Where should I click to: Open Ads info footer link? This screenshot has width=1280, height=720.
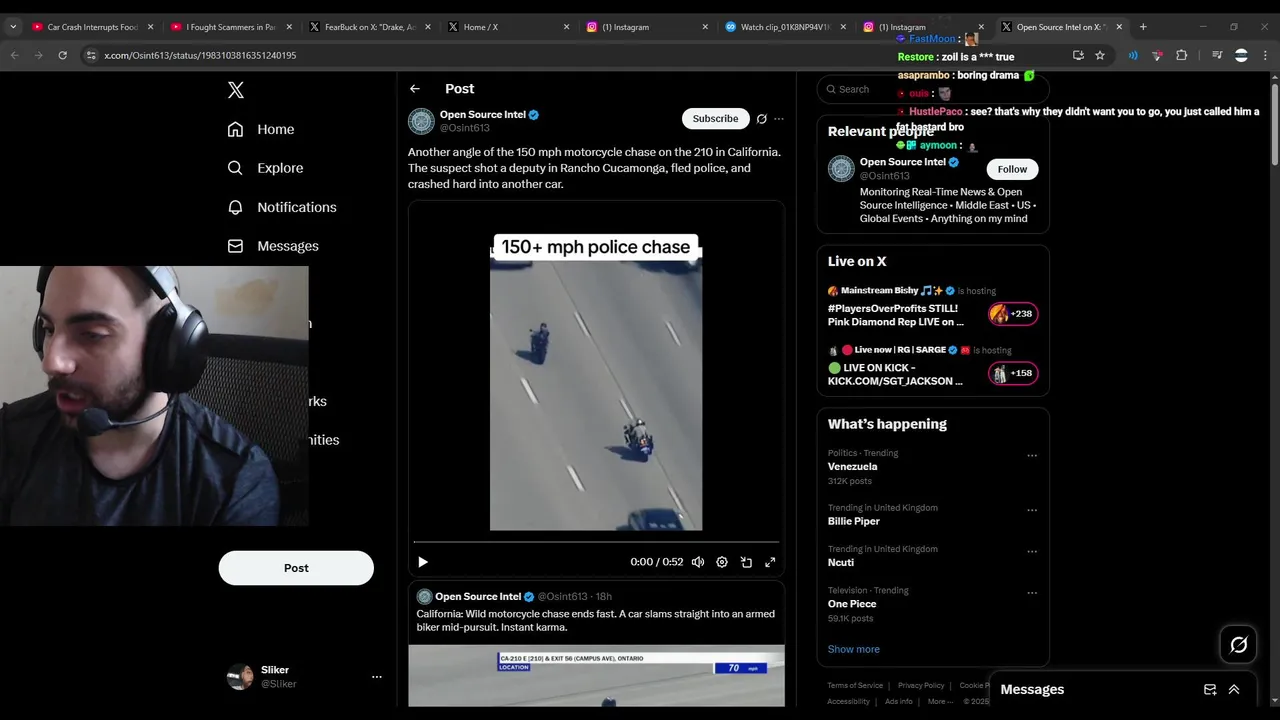899,701
